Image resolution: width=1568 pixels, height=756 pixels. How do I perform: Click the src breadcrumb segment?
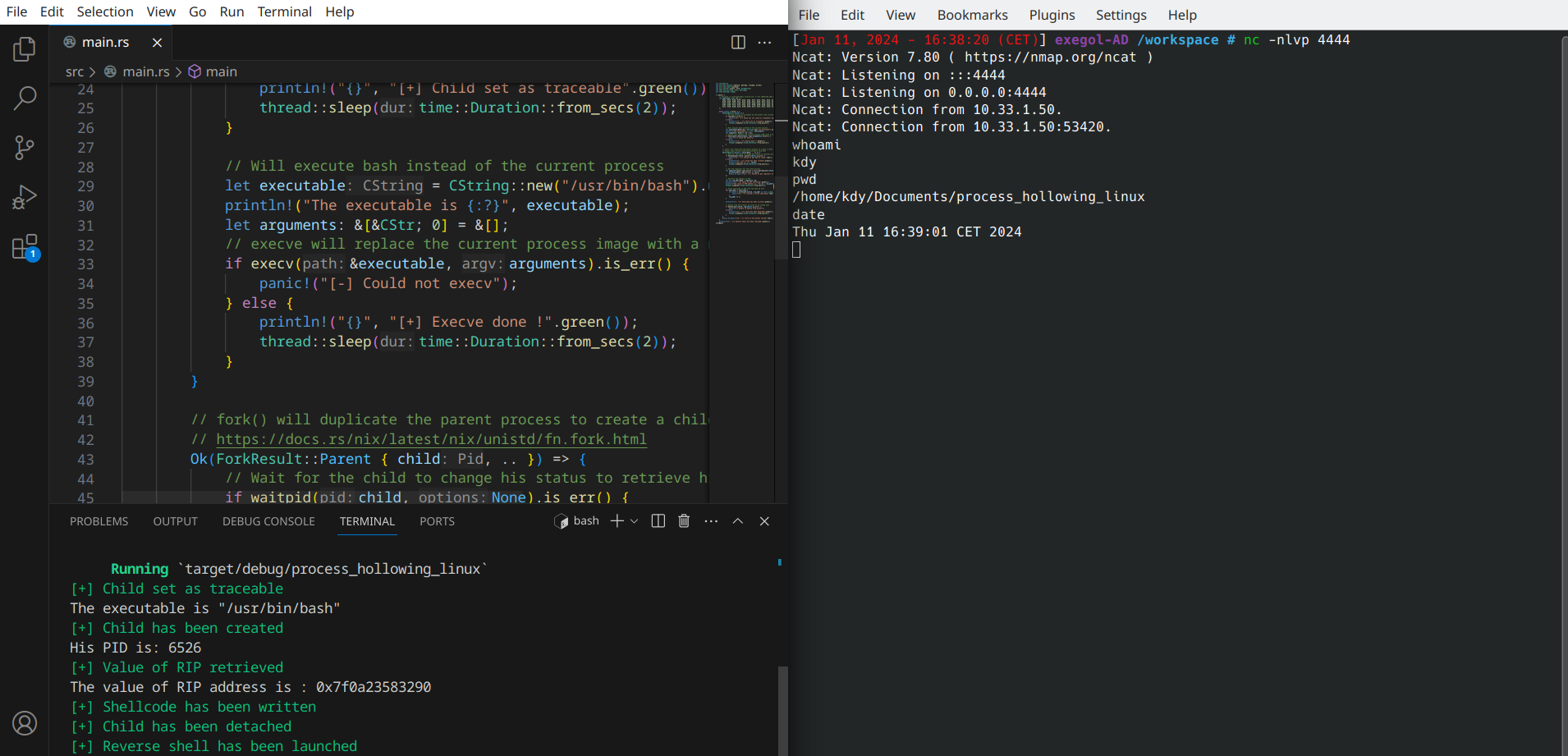coord(74,72)
